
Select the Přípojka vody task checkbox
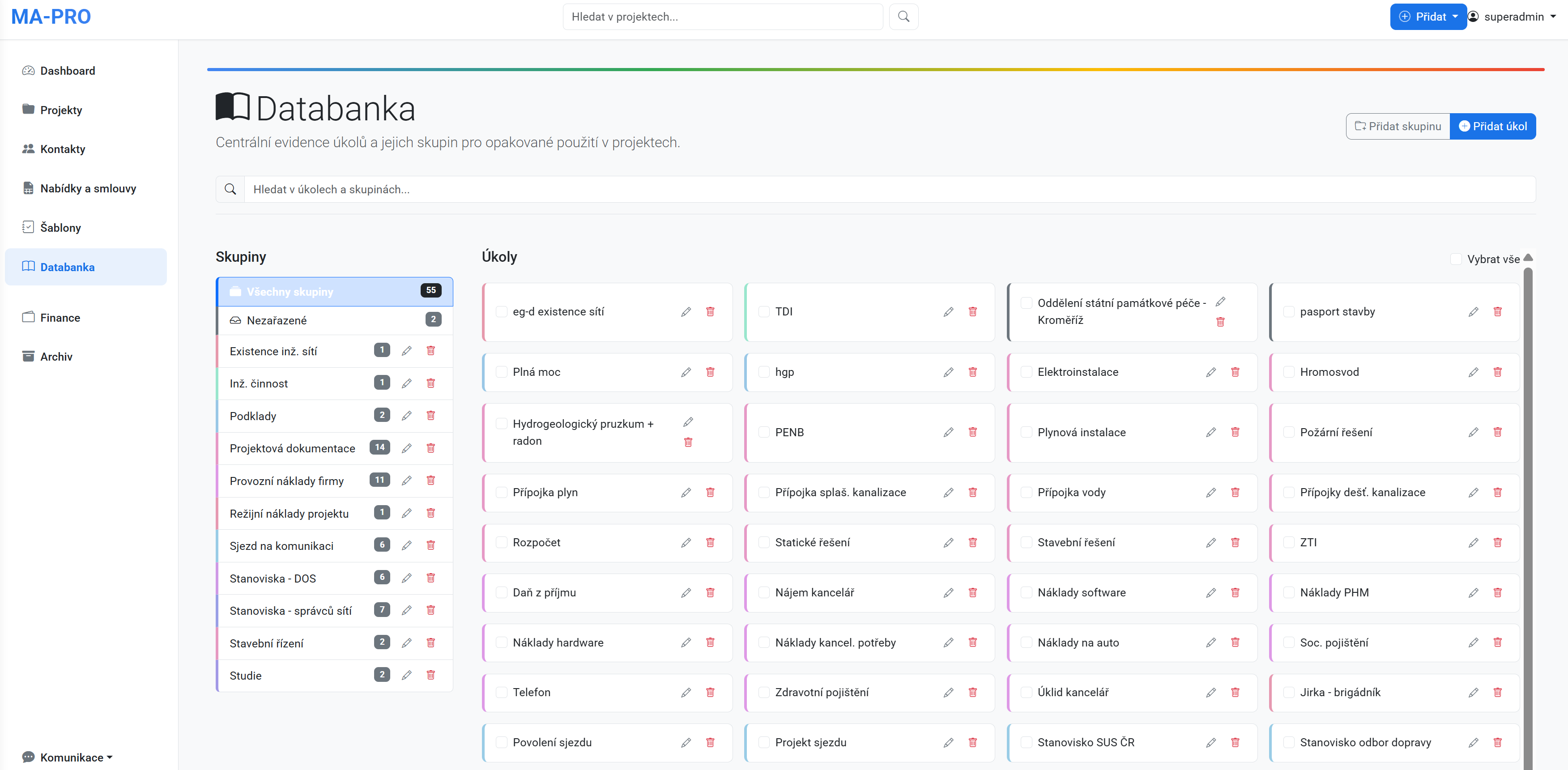point(1026,493)
